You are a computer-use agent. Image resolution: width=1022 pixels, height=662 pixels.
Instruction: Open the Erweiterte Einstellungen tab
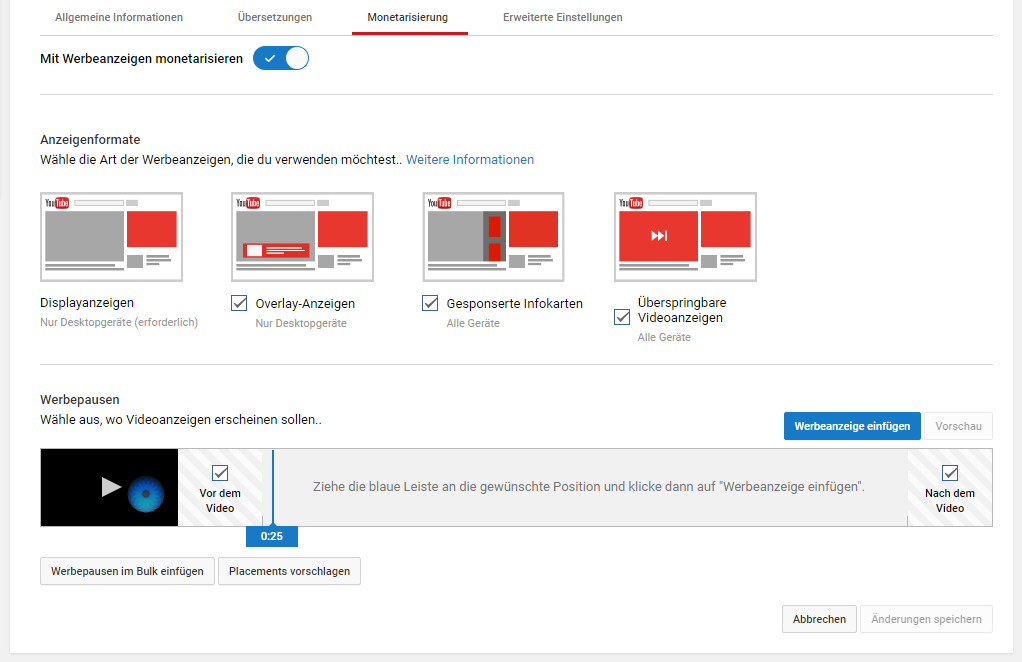[x=563, y=18]
